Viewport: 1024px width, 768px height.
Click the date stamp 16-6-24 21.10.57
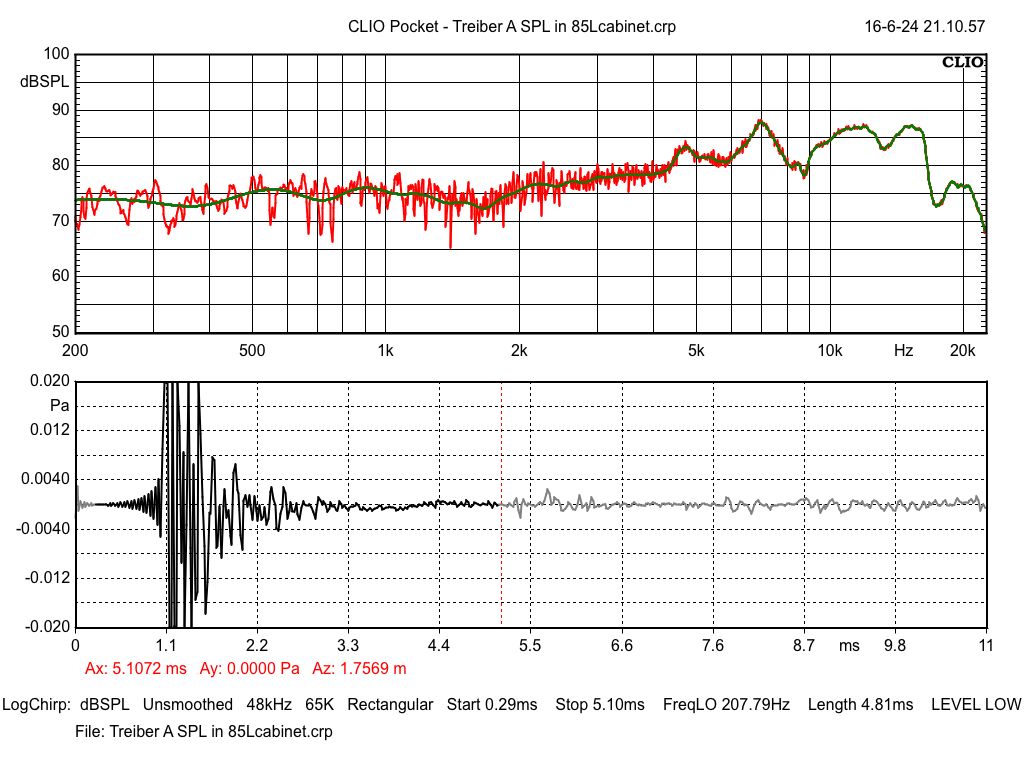click(925, 27)
